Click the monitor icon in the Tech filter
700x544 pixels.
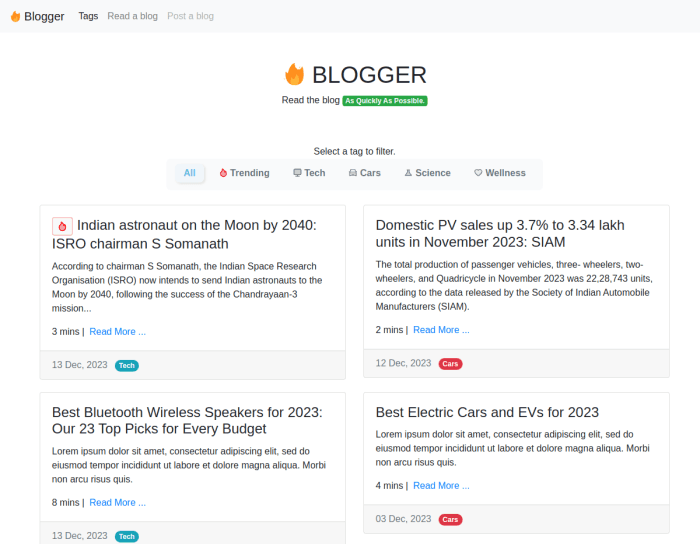[297, 173]
